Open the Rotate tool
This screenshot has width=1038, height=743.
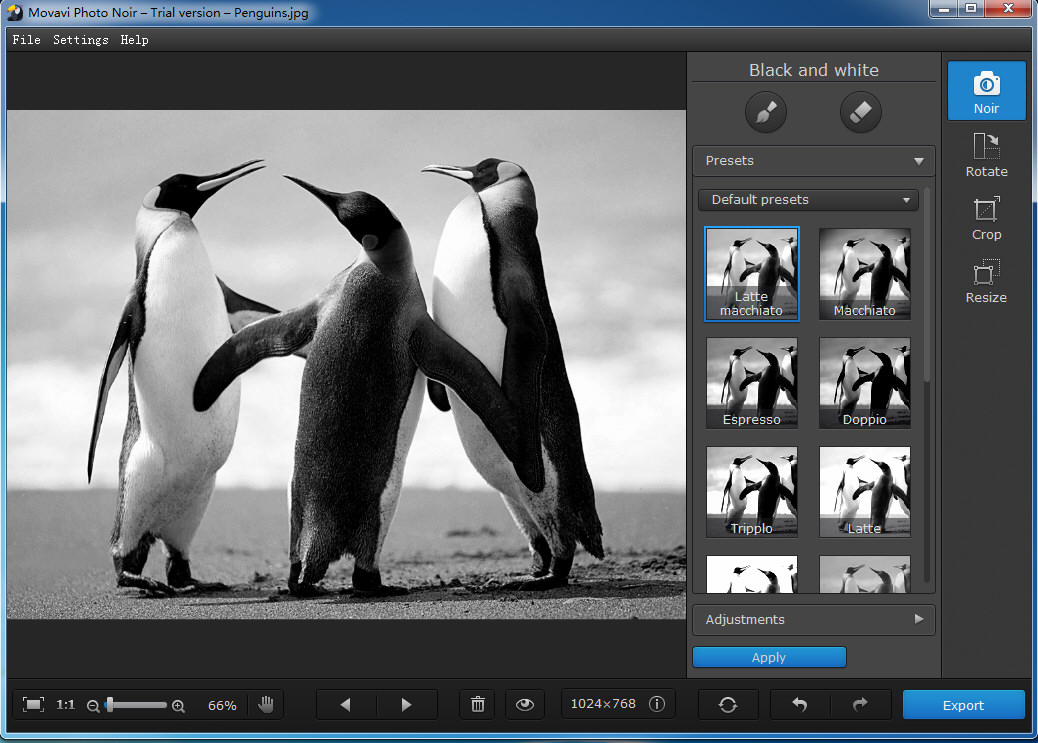(986, 155)
